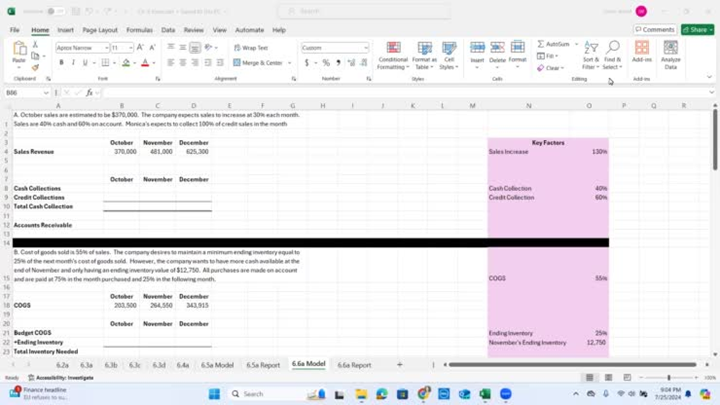Click the Windows taskbar Search box
The image size is (720, 405).
262,394
